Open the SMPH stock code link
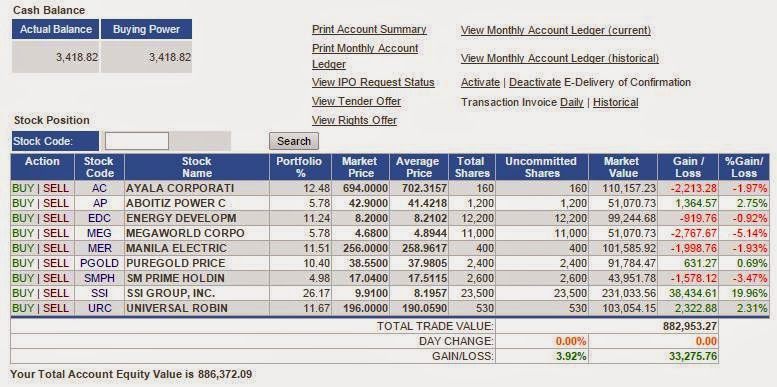 pyautogui.click(x=100, y=278)
